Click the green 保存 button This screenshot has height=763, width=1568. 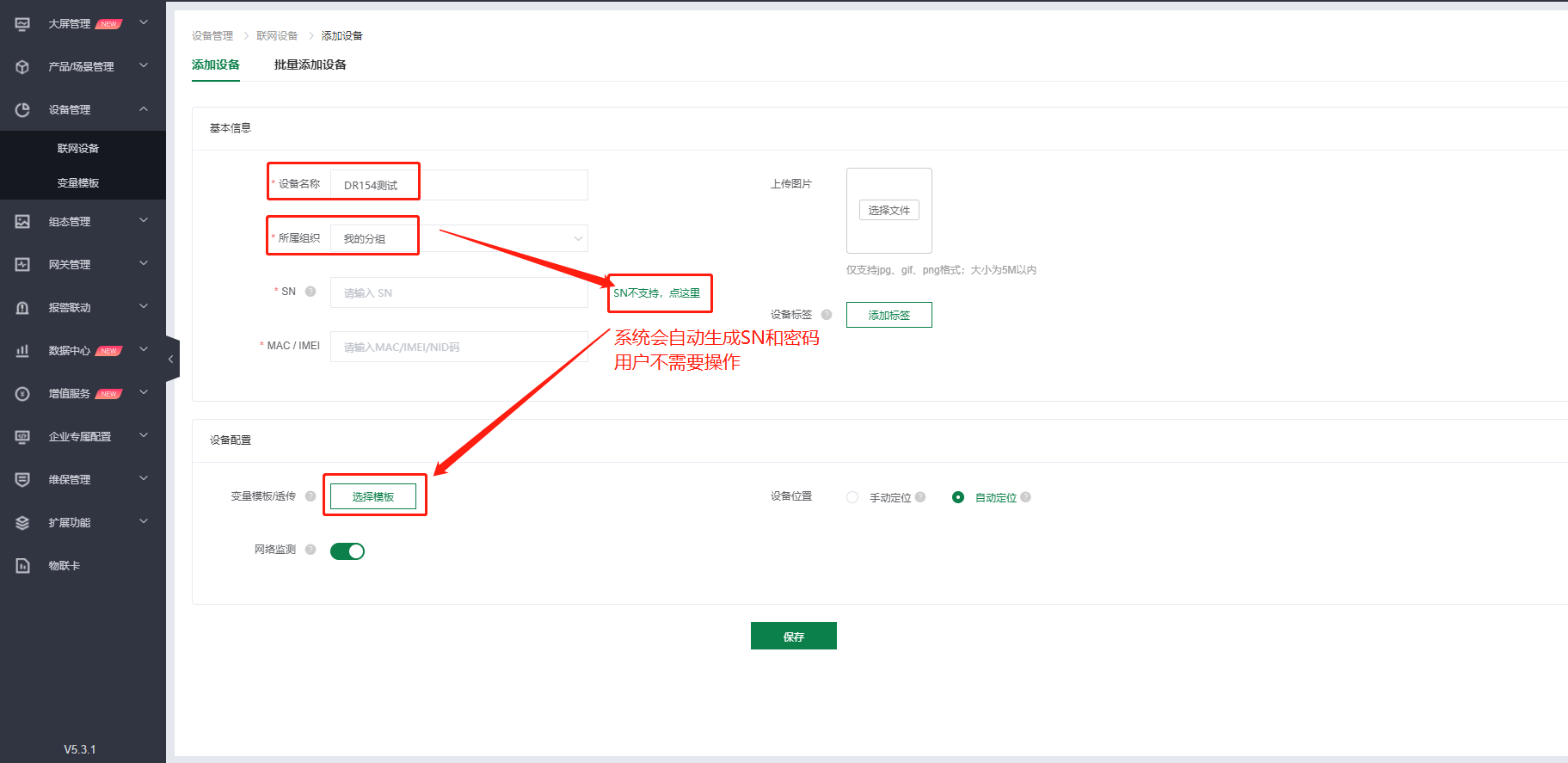[793, 637]
